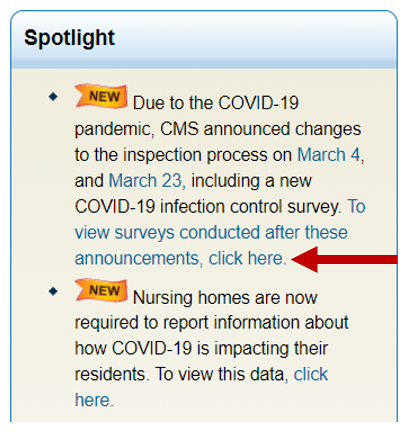
Task: Click the 'here.' link on last line
Action: (x=94, y=400)
